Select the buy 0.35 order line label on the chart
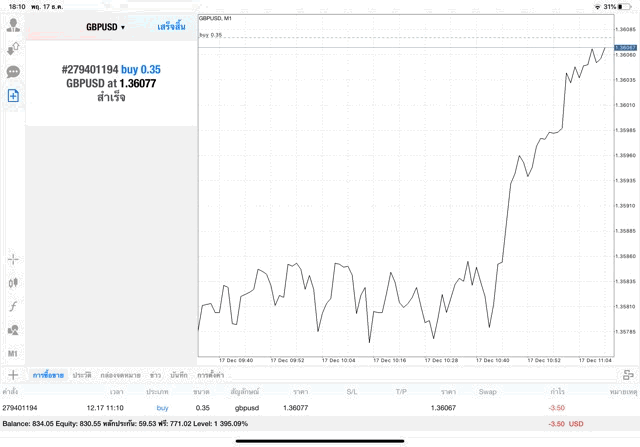Screen dimensions: 640x447 tap(211, 35)
